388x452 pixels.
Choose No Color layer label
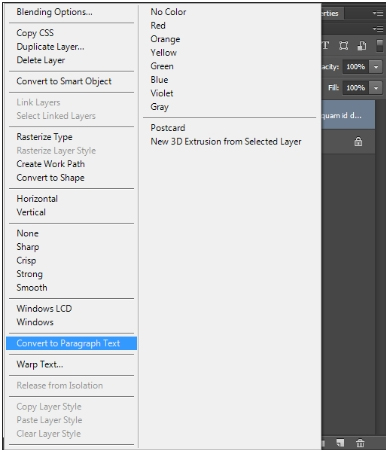(168, 12)
